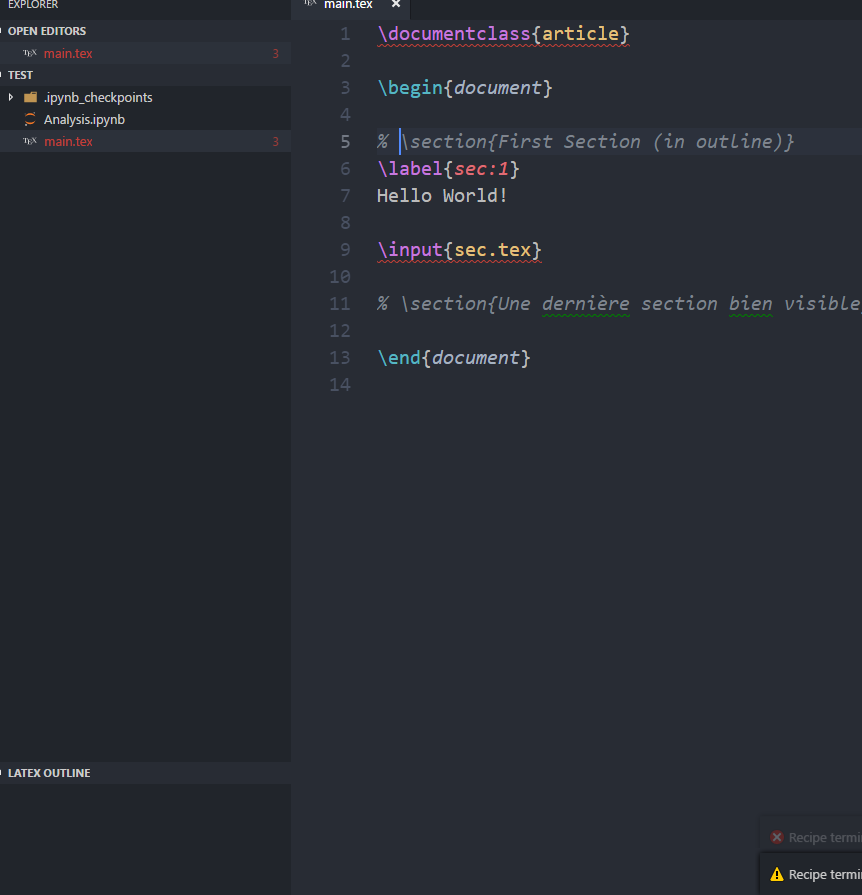Click the error count badge on TEST main.tex row
Screen dimensions: 862x895
(x=276, y=142)
